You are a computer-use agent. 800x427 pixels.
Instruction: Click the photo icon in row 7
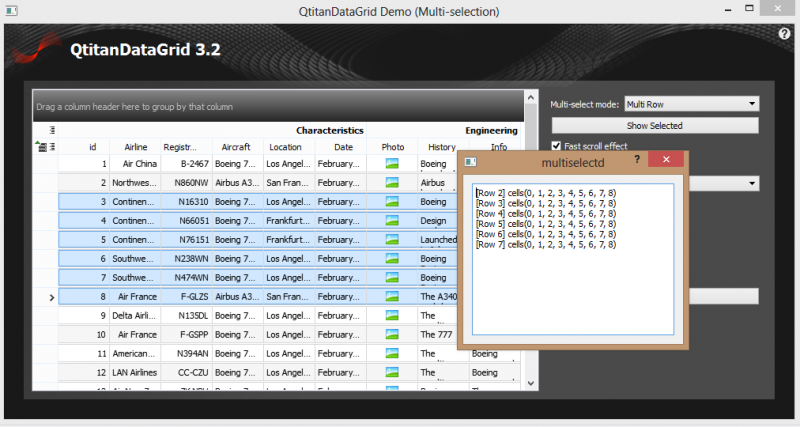point(392,278)
